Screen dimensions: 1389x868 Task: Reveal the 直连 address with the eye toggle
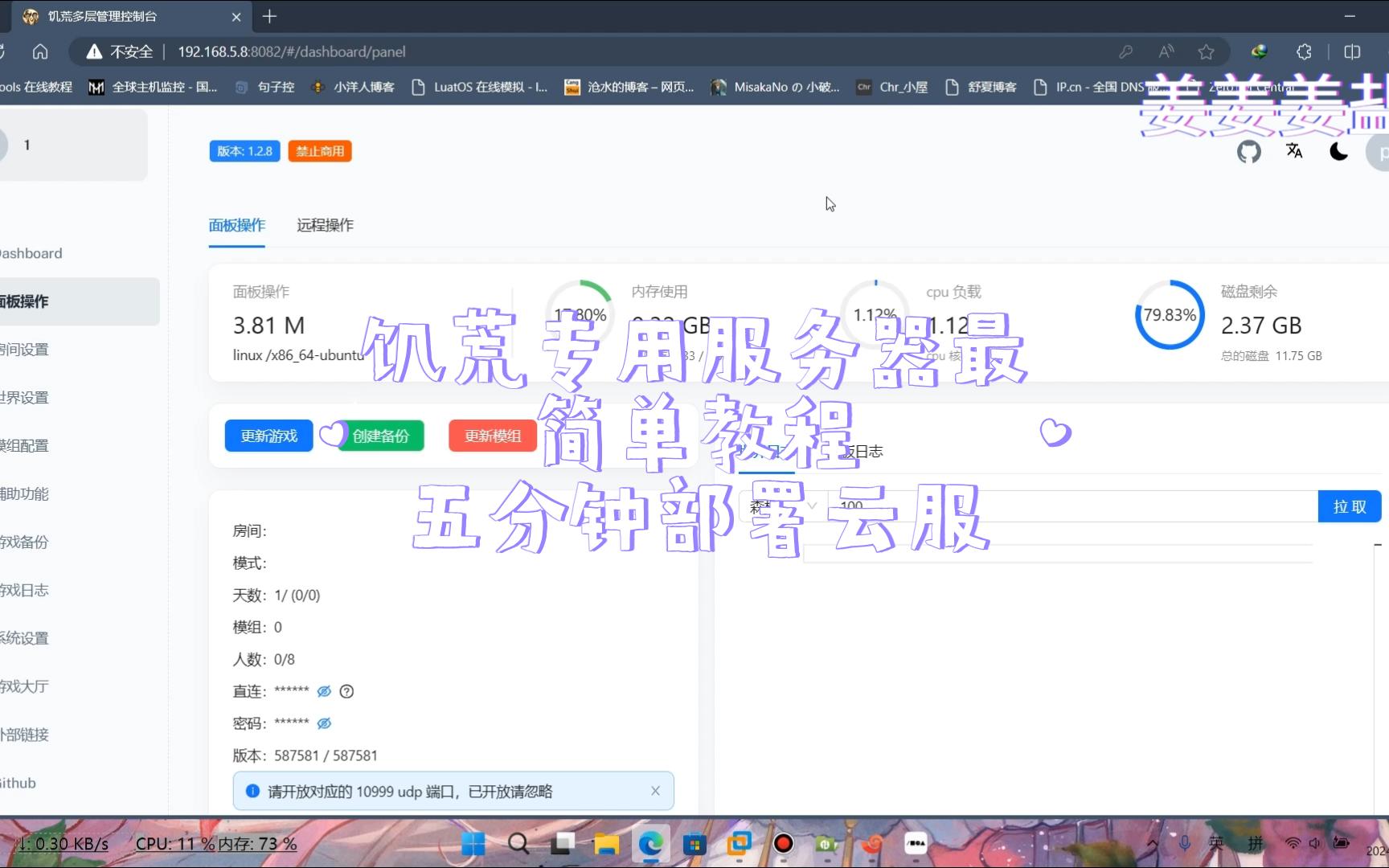[324, 690]
